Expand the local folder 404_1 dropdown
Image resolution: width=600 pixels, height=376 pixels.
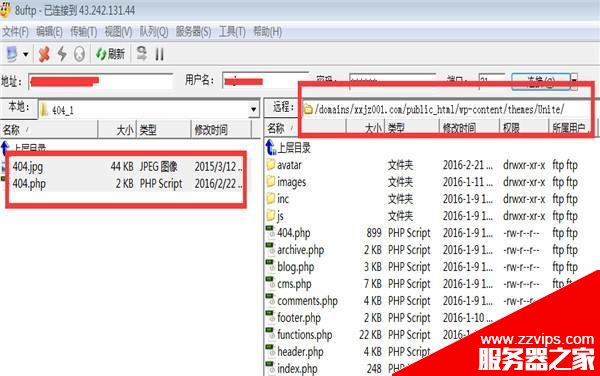coord(253,110)
